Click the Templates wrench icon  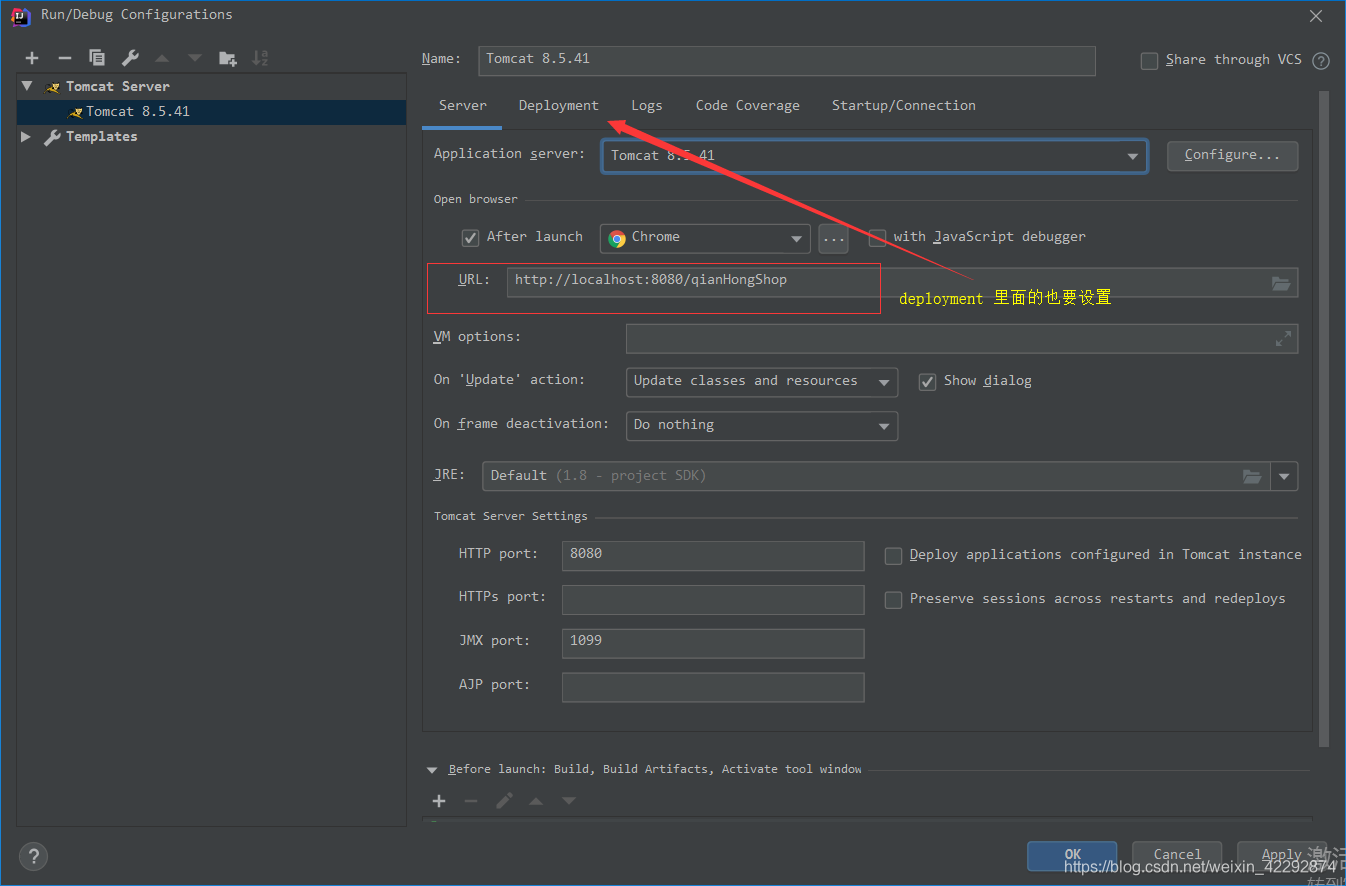pyautogui.click(x=52, y=137)
